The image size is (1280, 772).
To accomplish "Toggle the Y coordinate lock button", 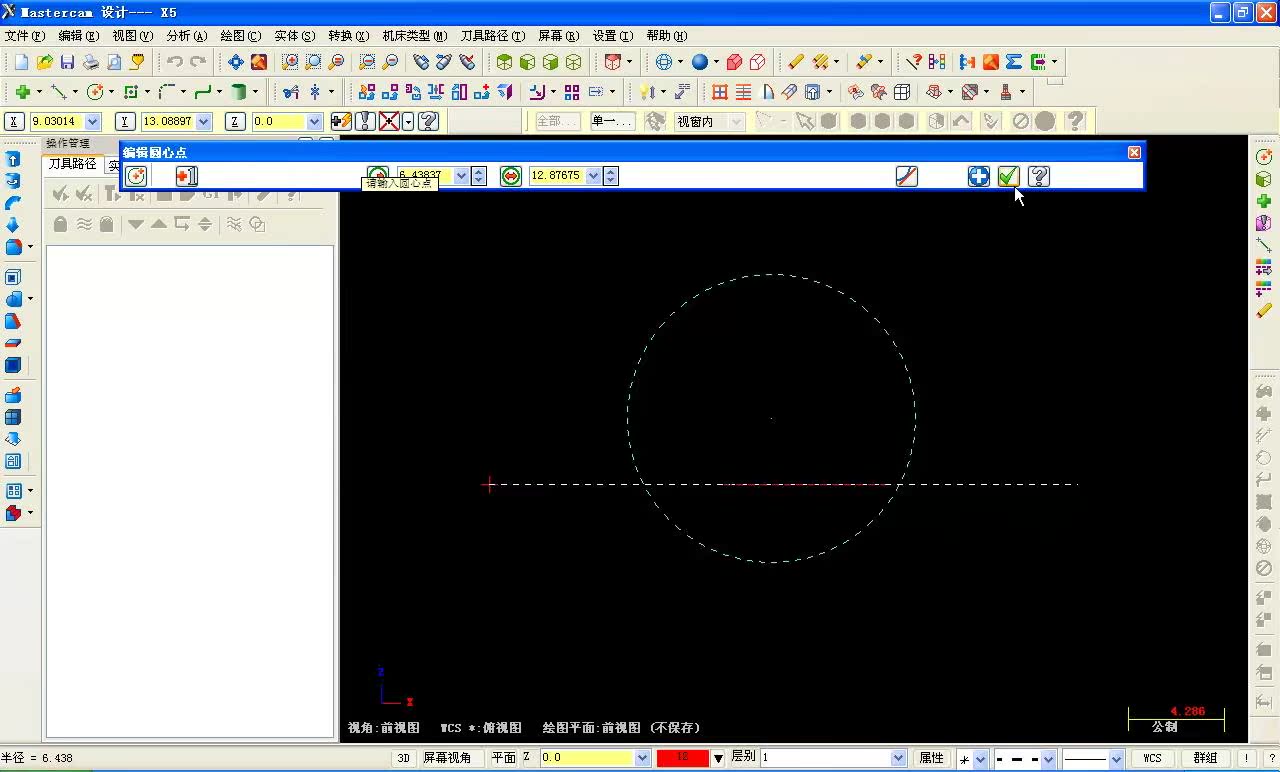I will click(x=125, y=121).
